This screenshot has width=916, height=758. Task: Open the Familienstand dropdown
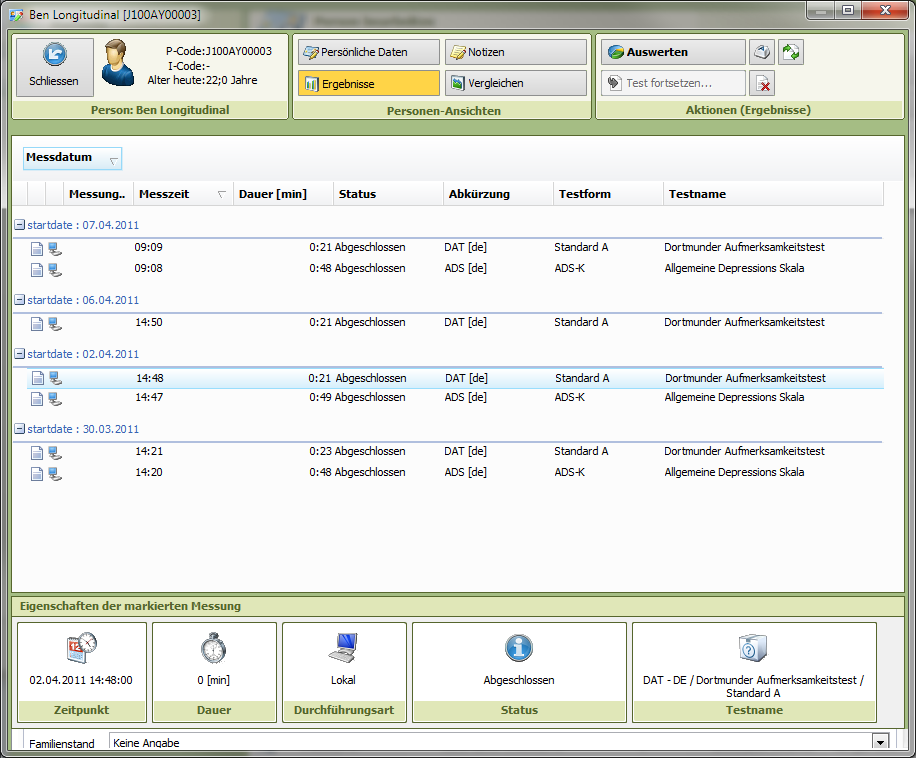pos(880,742)
